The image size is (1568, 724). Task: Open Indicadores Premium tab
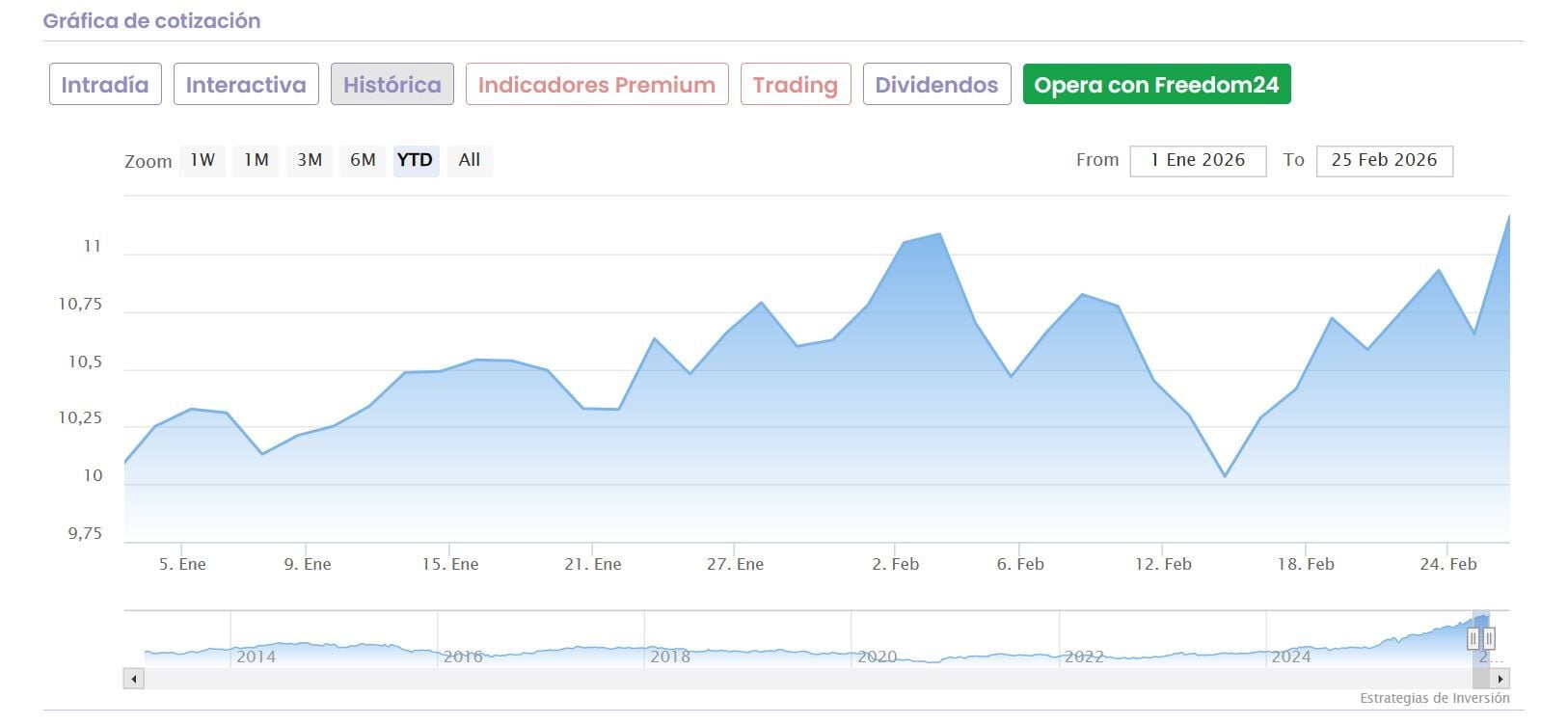[x=597, y=85]
